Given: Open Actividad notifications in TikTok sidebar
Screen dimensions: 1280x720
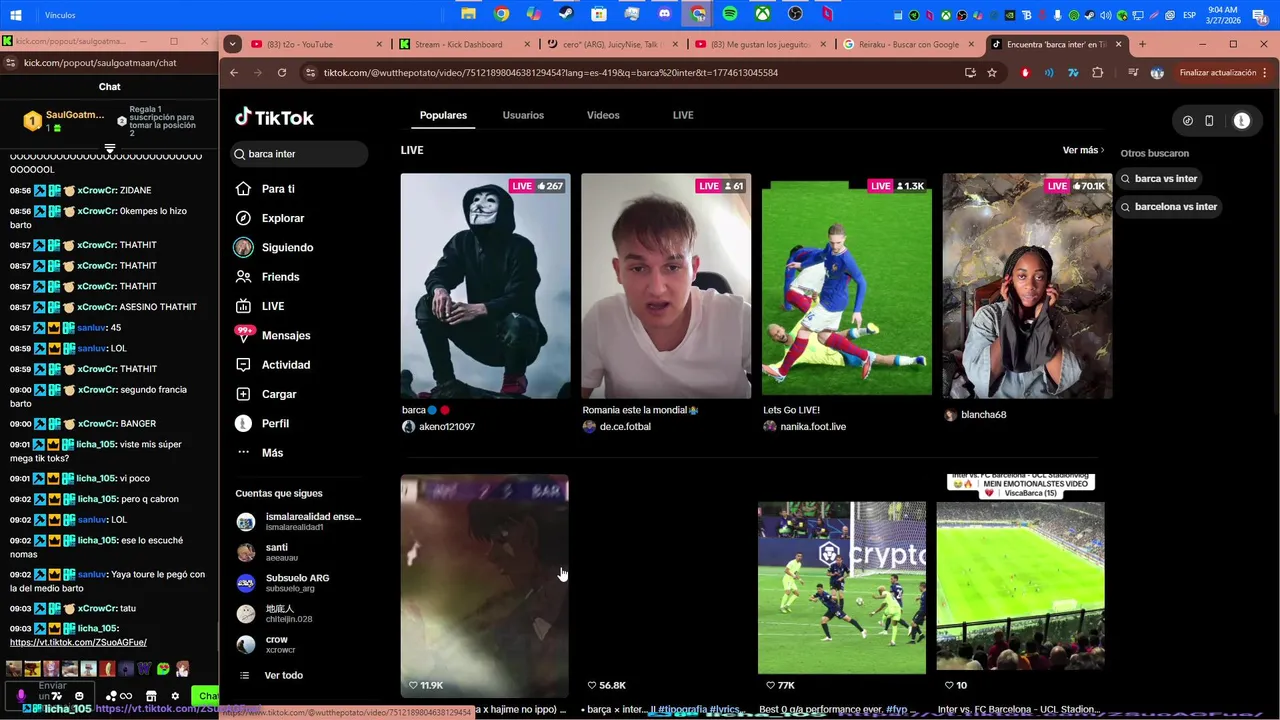Looking at the screenshot, I should coord(273,365).
